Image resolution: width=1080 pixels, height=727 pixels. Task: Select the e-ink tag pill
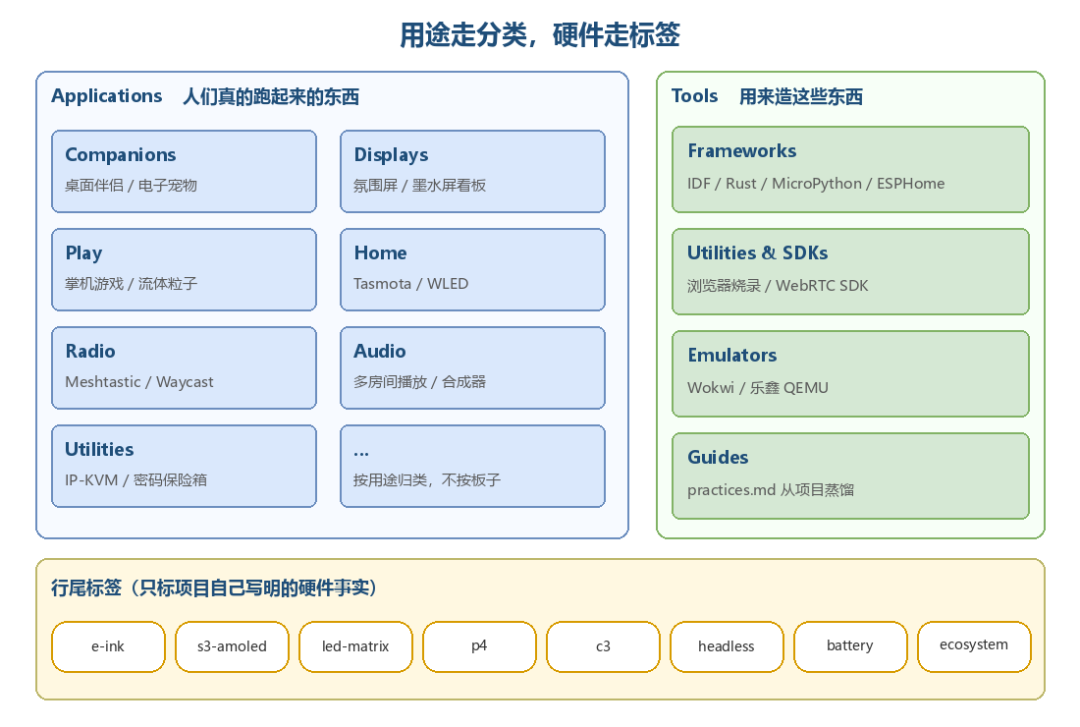(108, 646)
